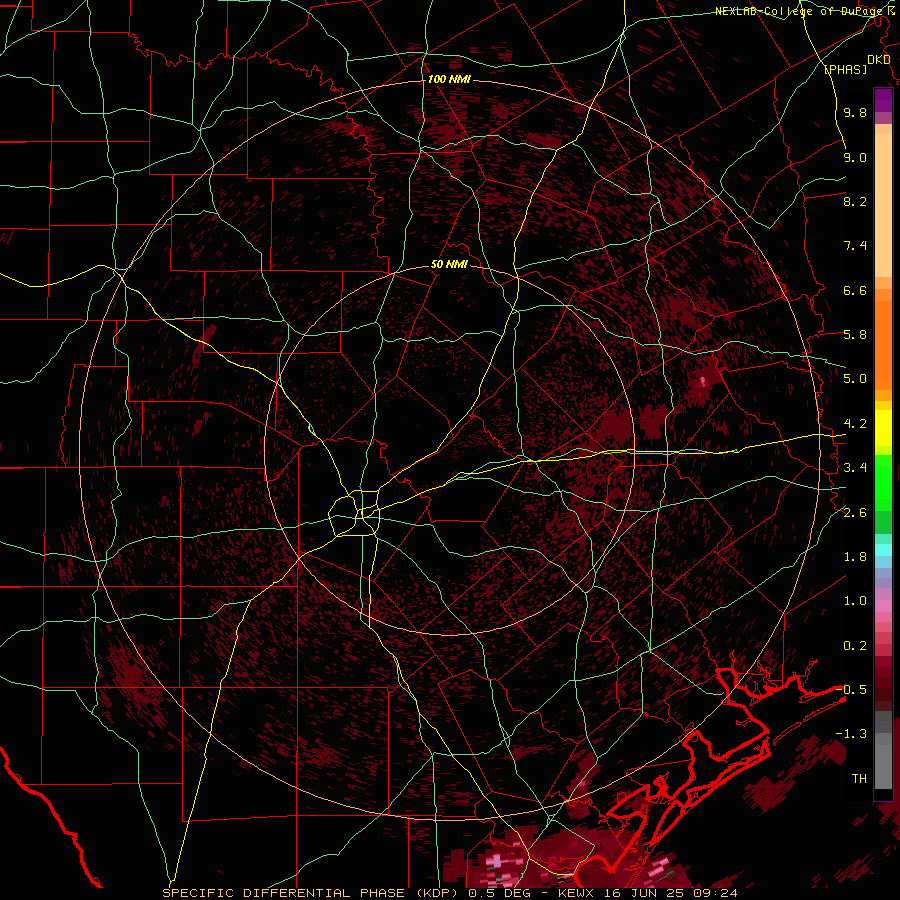The height and width of the screenshot is (900, 900).
Task: Click the 2.6 scale value
Action: pos(855,513)
